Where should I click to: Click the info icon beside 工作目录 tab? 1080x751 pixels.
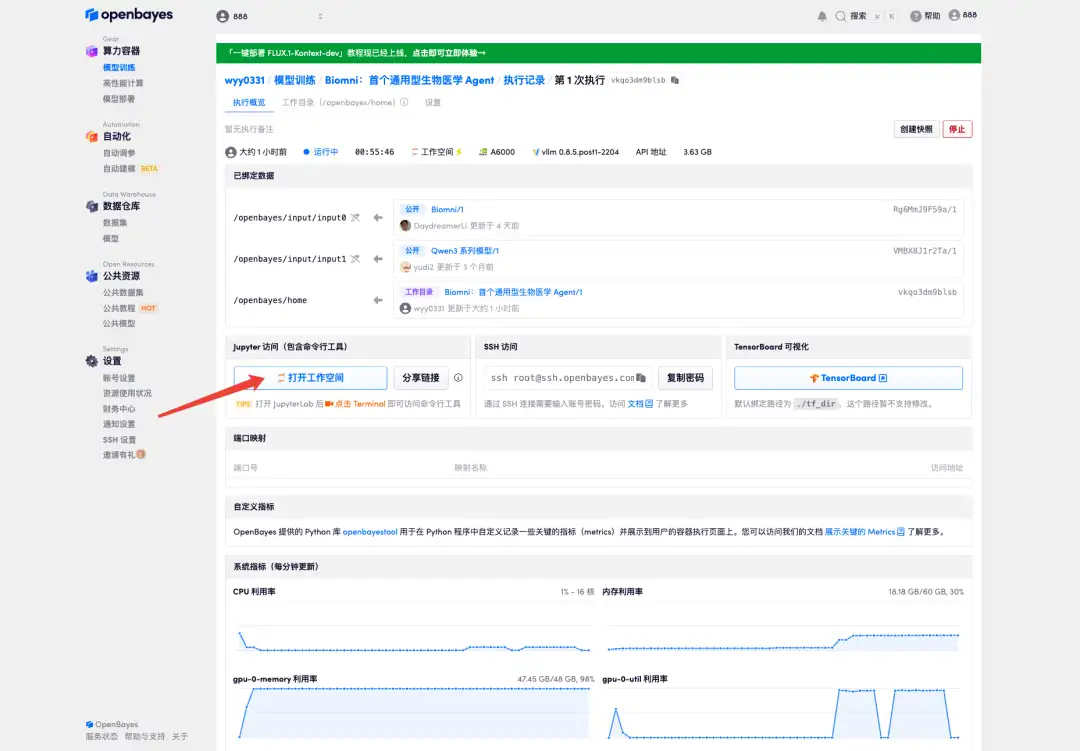tap(404, 102)
